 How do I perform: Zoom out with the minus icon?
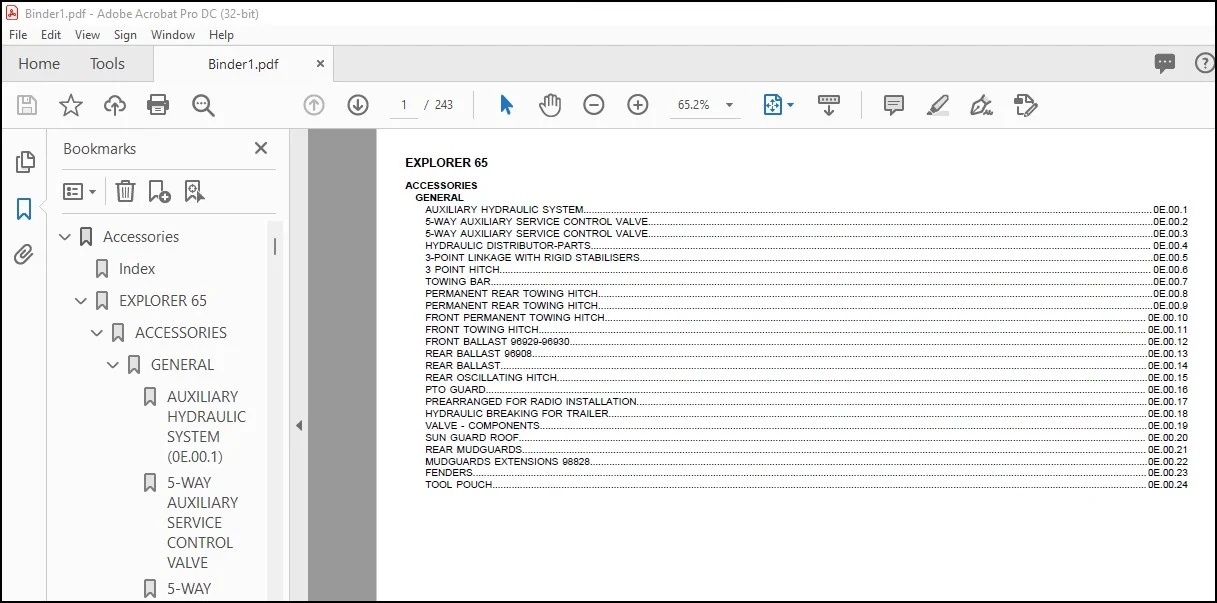594,105
